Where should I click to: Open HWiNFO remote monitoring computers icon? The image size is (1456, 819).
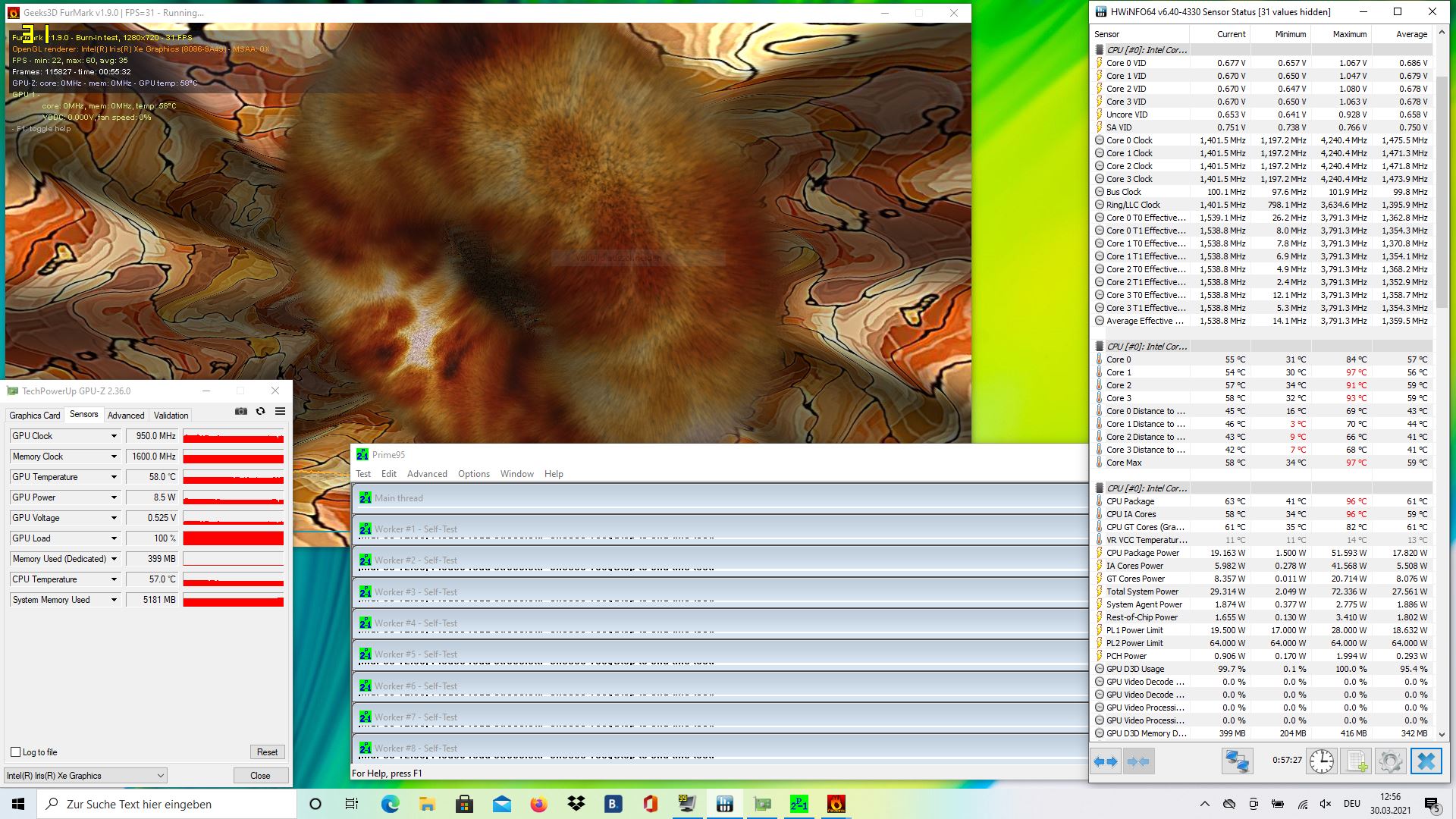pyautogui.click(x=1236, y=761)
